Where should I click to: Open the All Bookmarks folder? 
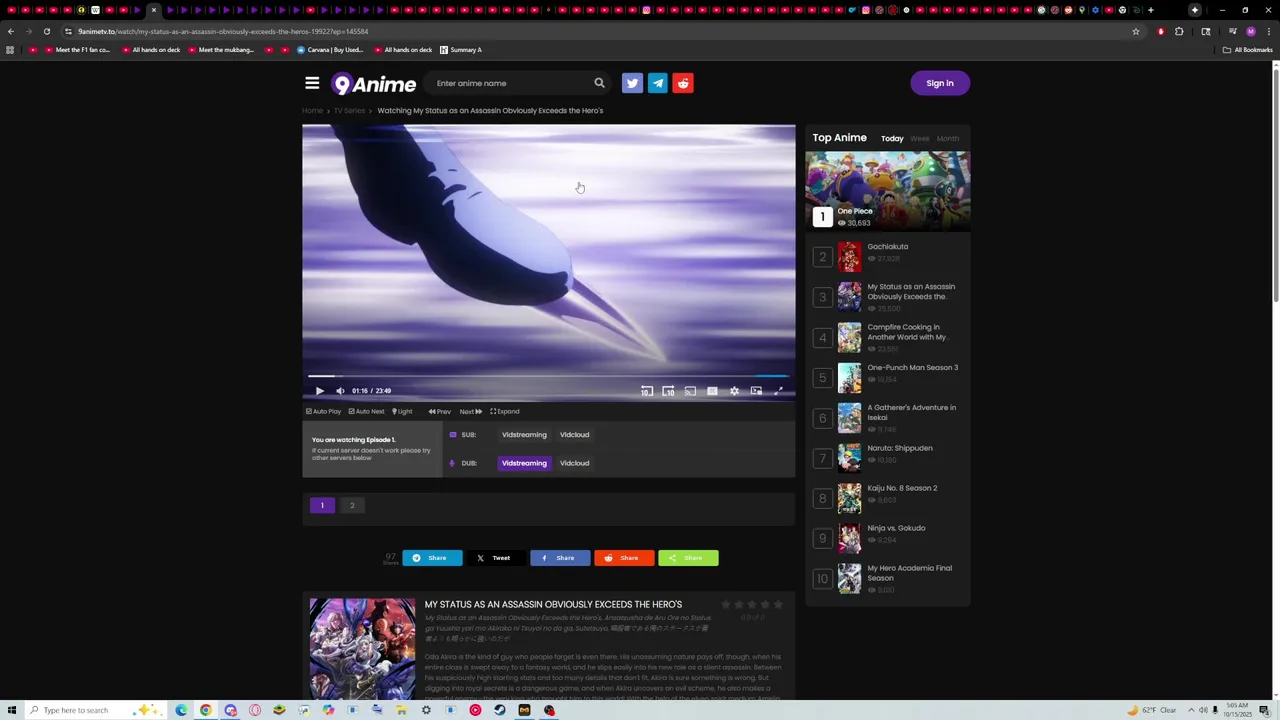1247,49
